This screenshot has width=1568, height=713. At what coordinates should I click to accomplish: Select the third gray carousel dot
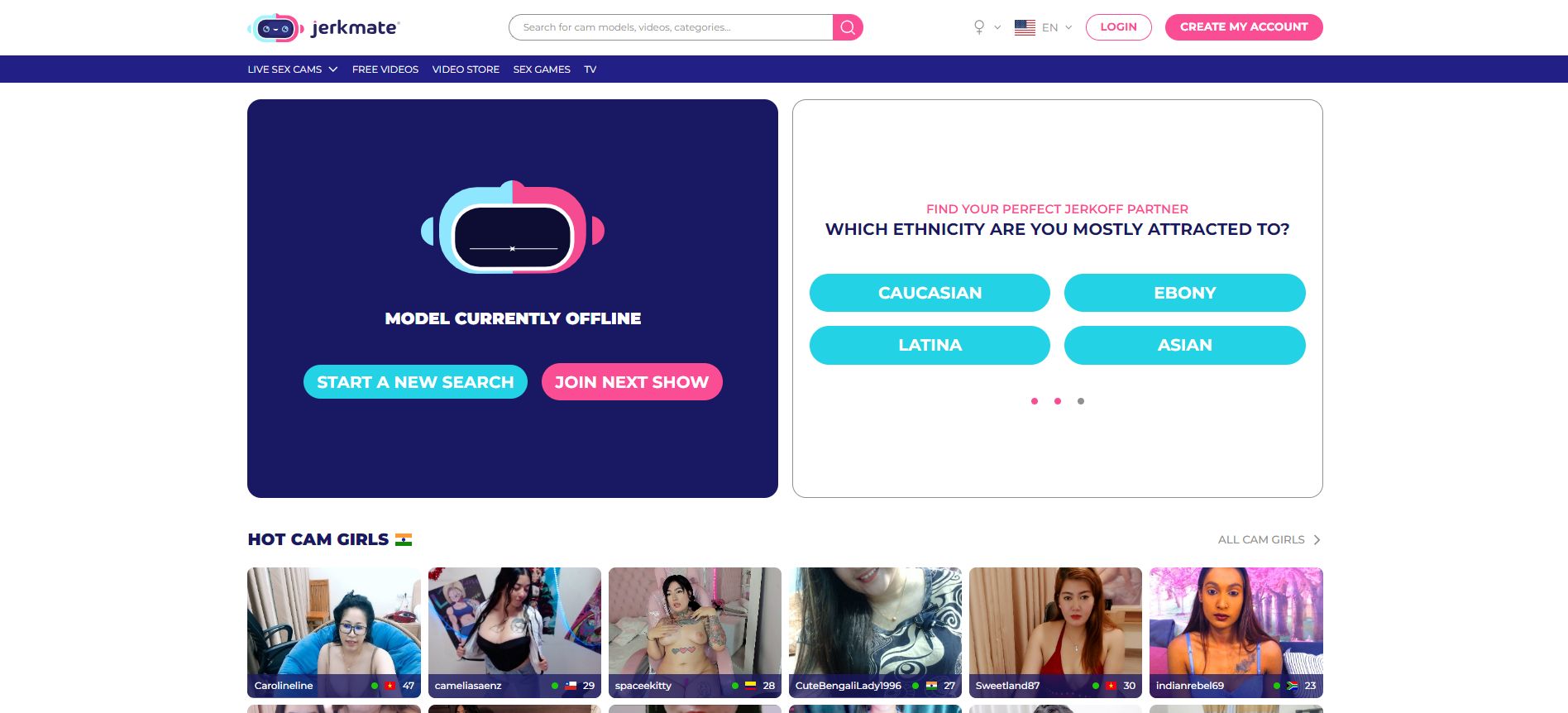point(1081,401)
